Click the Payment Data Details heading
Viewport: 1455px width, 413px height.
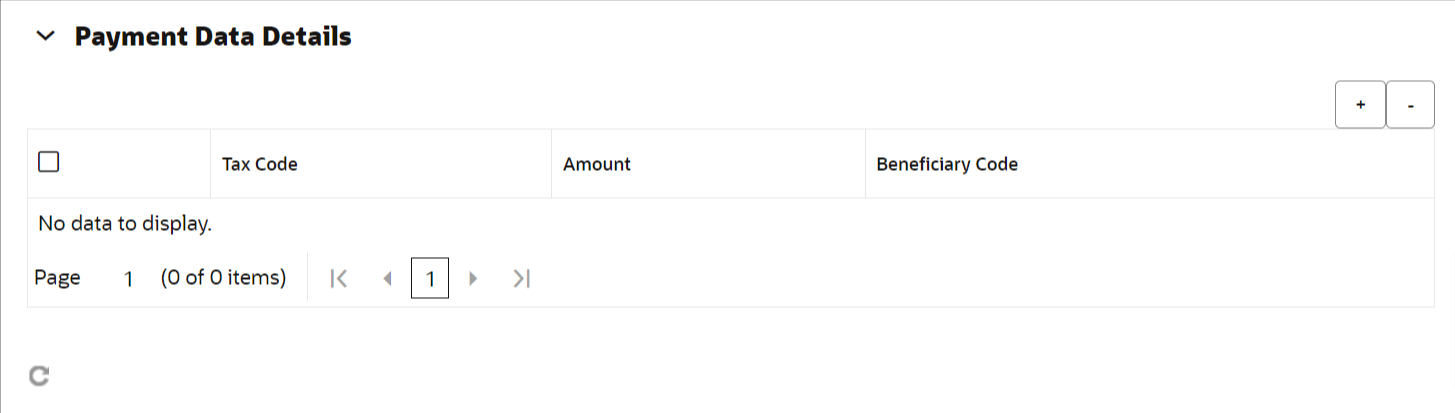pyautogui.click(x=213, y=37)
